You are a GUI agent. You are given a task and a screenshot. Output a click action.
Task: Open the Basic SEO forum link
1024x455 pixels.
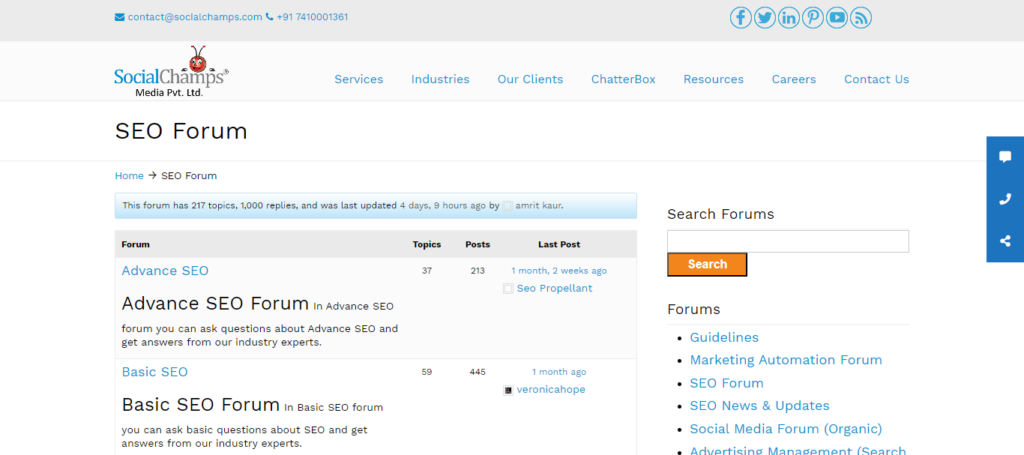point(155,372)
